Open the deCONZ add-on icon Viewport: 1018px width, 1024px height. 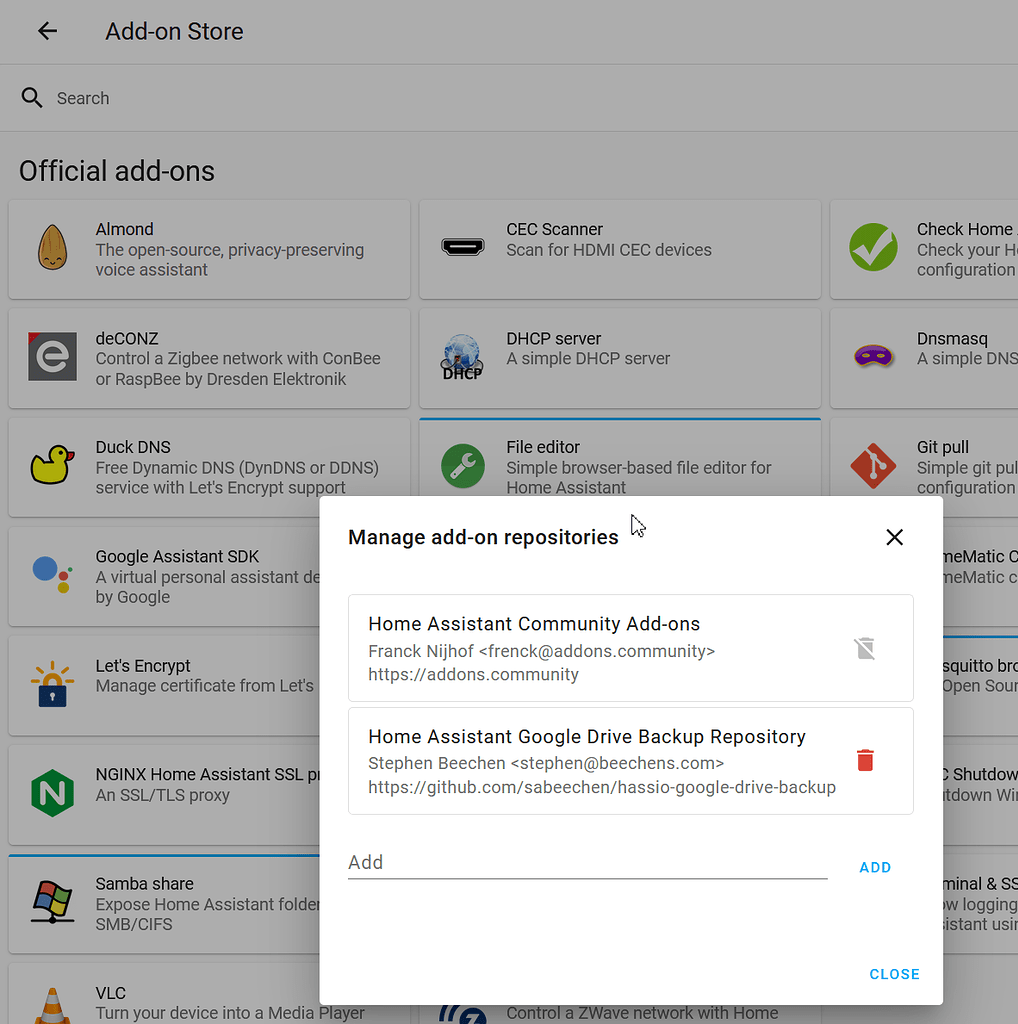tap(52, 357)
